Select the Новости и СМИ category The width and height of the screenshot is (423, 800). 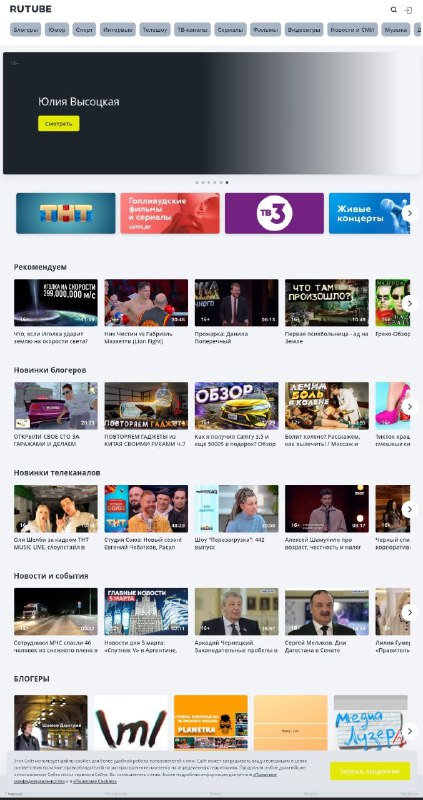(352, 30)
